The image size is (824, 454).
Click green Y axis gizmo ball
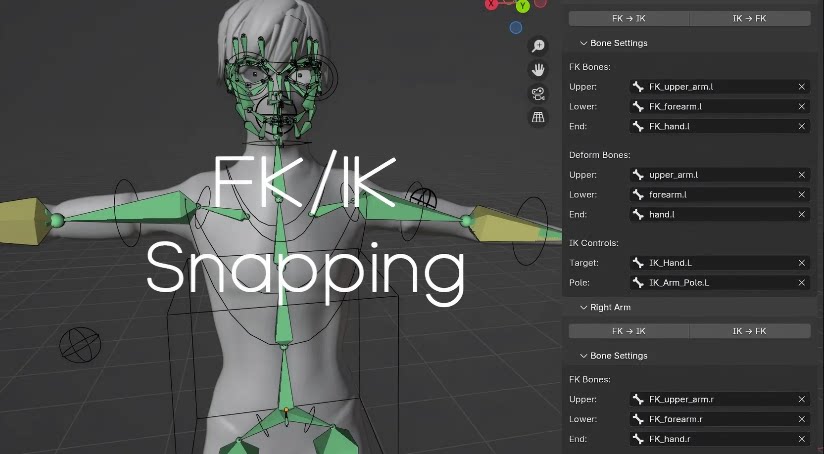(x=522, y=6)
